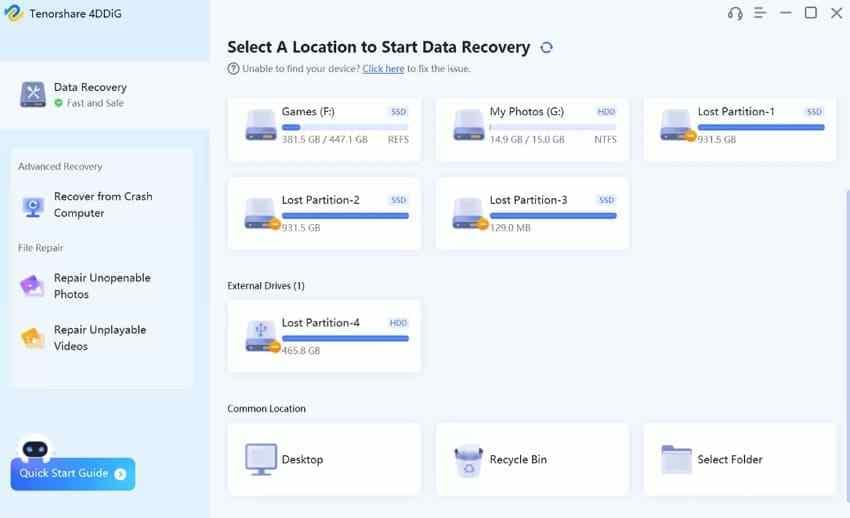The height and width of the screenshot is (518, 850).
Task: Click the 14.9 GB / 15.0 GB text
Action: click(527, 140)
